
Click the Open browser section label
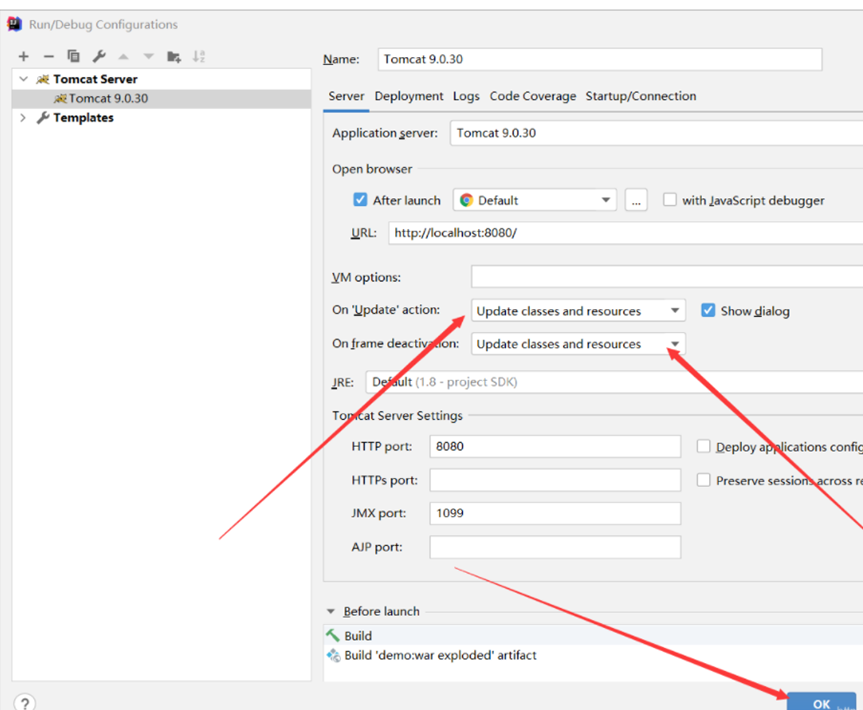[x=372, y=169]
